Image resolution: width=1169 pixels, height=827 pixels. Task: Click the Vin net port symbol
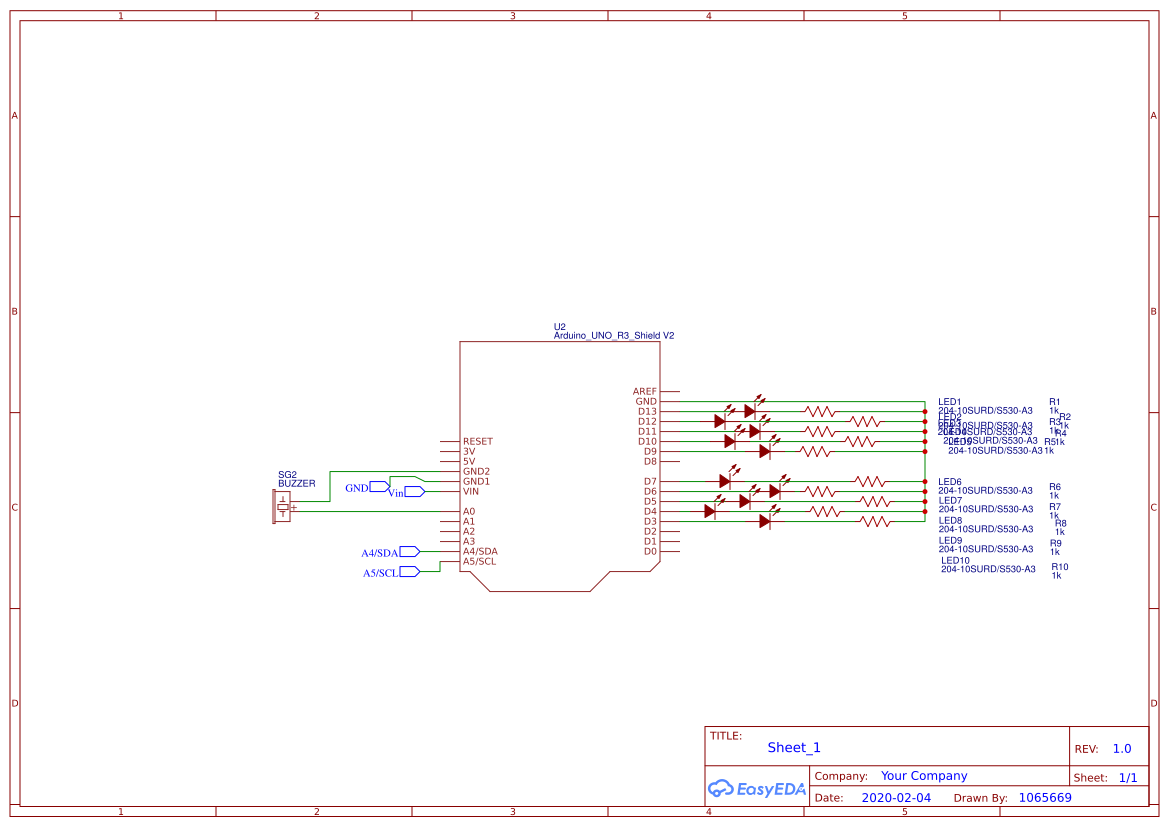point(414,492)
